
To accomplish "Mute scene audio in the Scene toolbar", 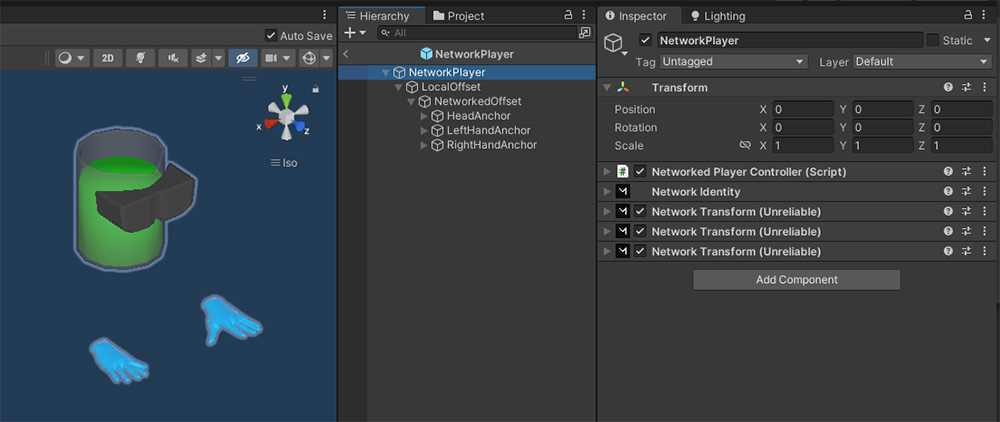I will pos(173,58).
